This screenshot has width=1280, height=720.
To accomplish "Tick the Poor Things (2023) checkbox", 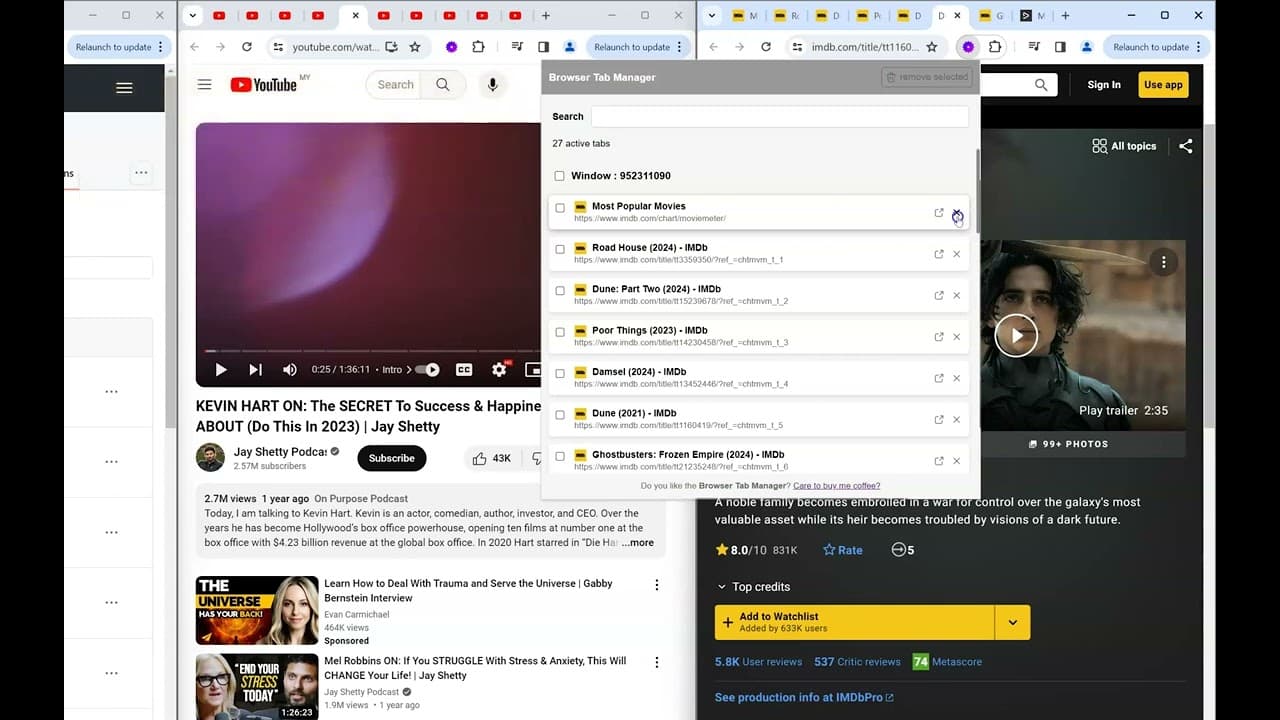I will [x=560, y=332].
